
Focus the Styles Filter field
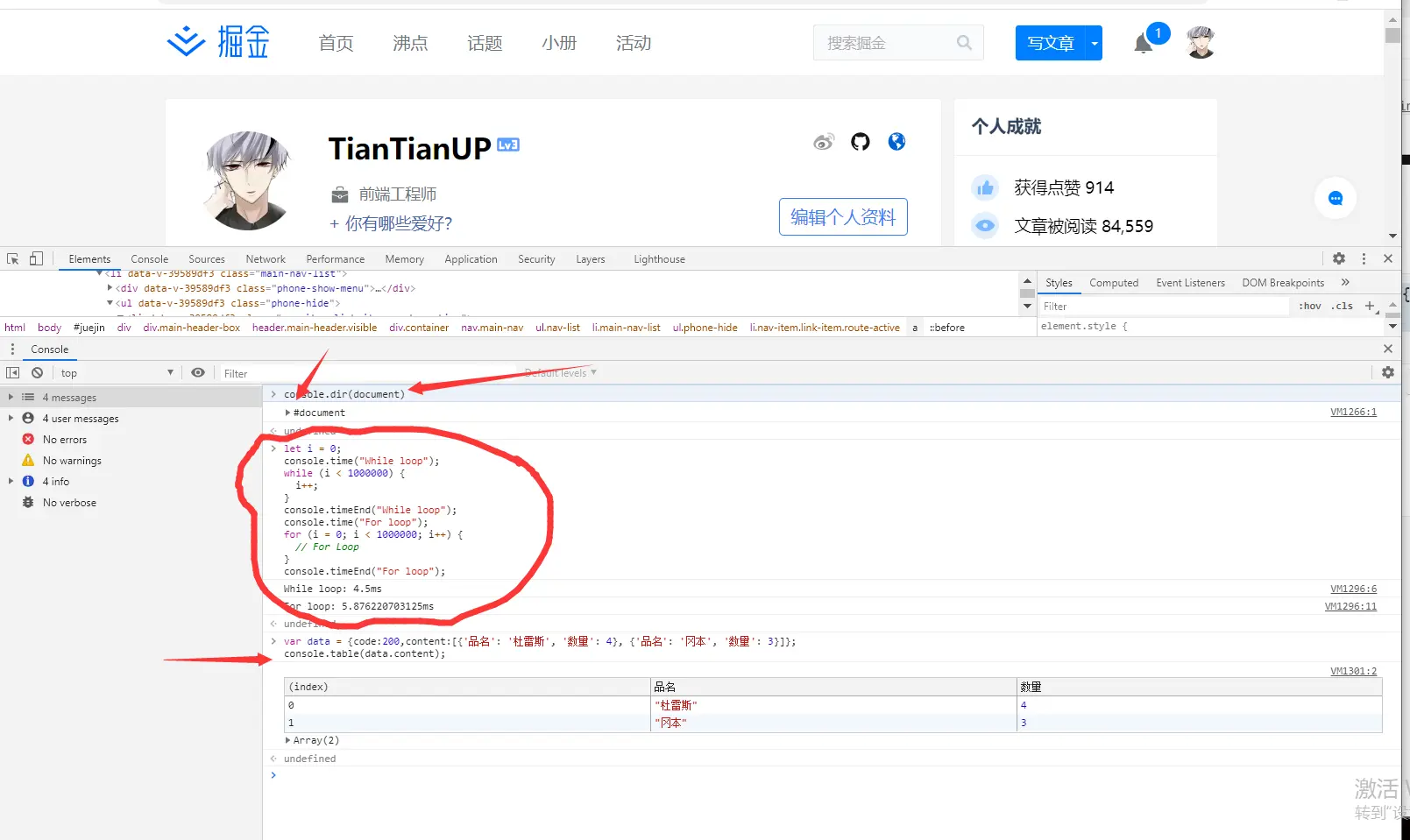point(1164,307)
